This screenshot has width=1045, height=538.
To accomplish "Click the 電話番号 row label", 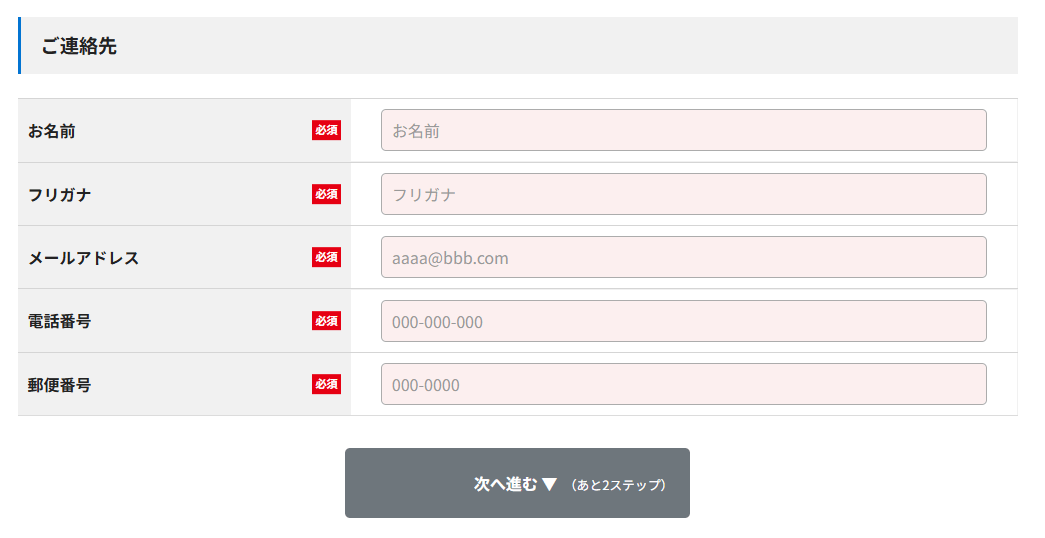I will coord(60,322).
